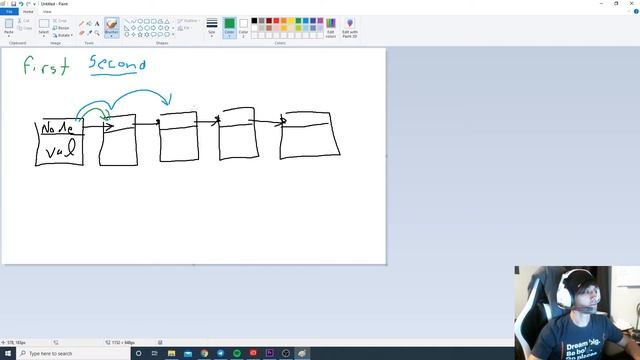Select the Eraser tool
Image resolution: width=640 pixels, height=360 pixels.
click(81, 33)
